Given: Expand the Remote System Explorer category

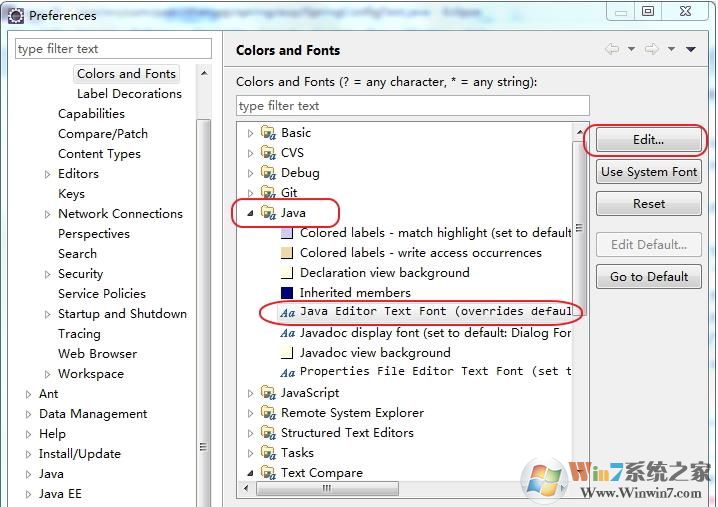Looking at the screenshot, I should pos(250,413).
